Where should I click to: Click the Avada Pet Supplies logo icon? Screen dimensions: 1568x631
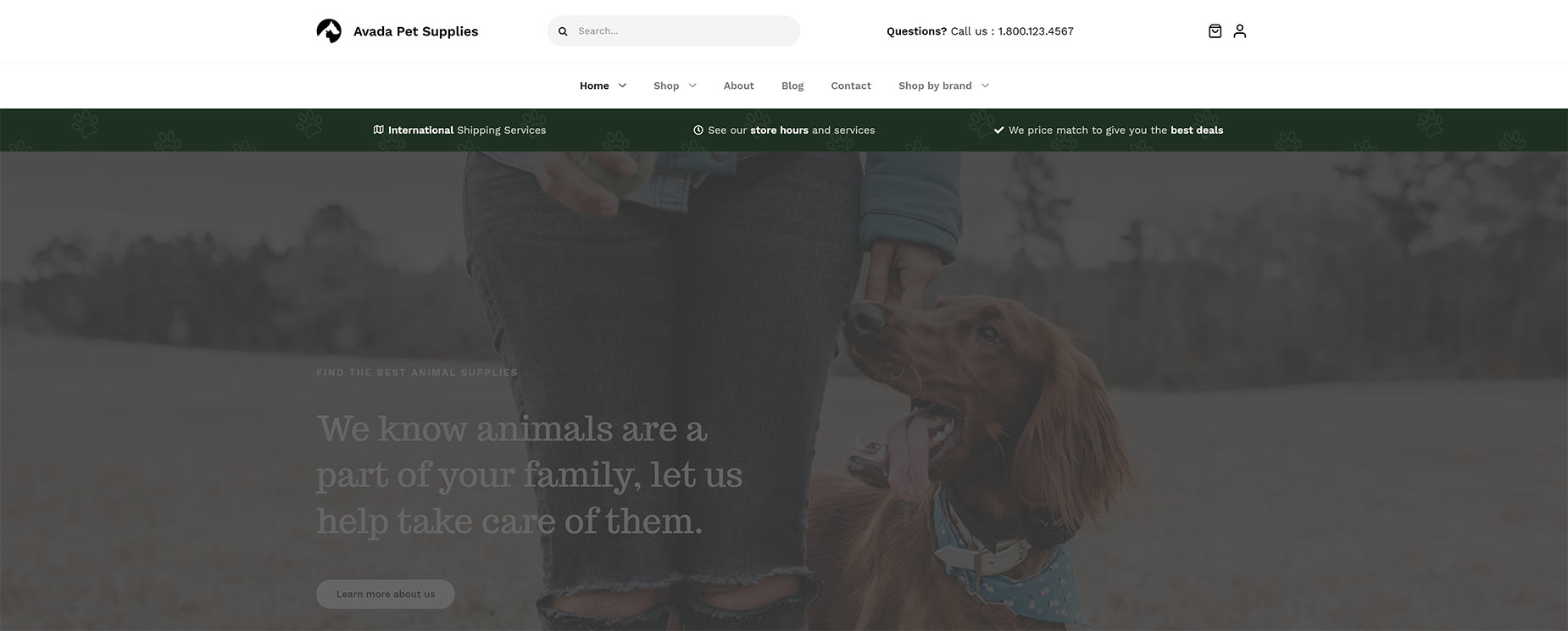point(329,31)
